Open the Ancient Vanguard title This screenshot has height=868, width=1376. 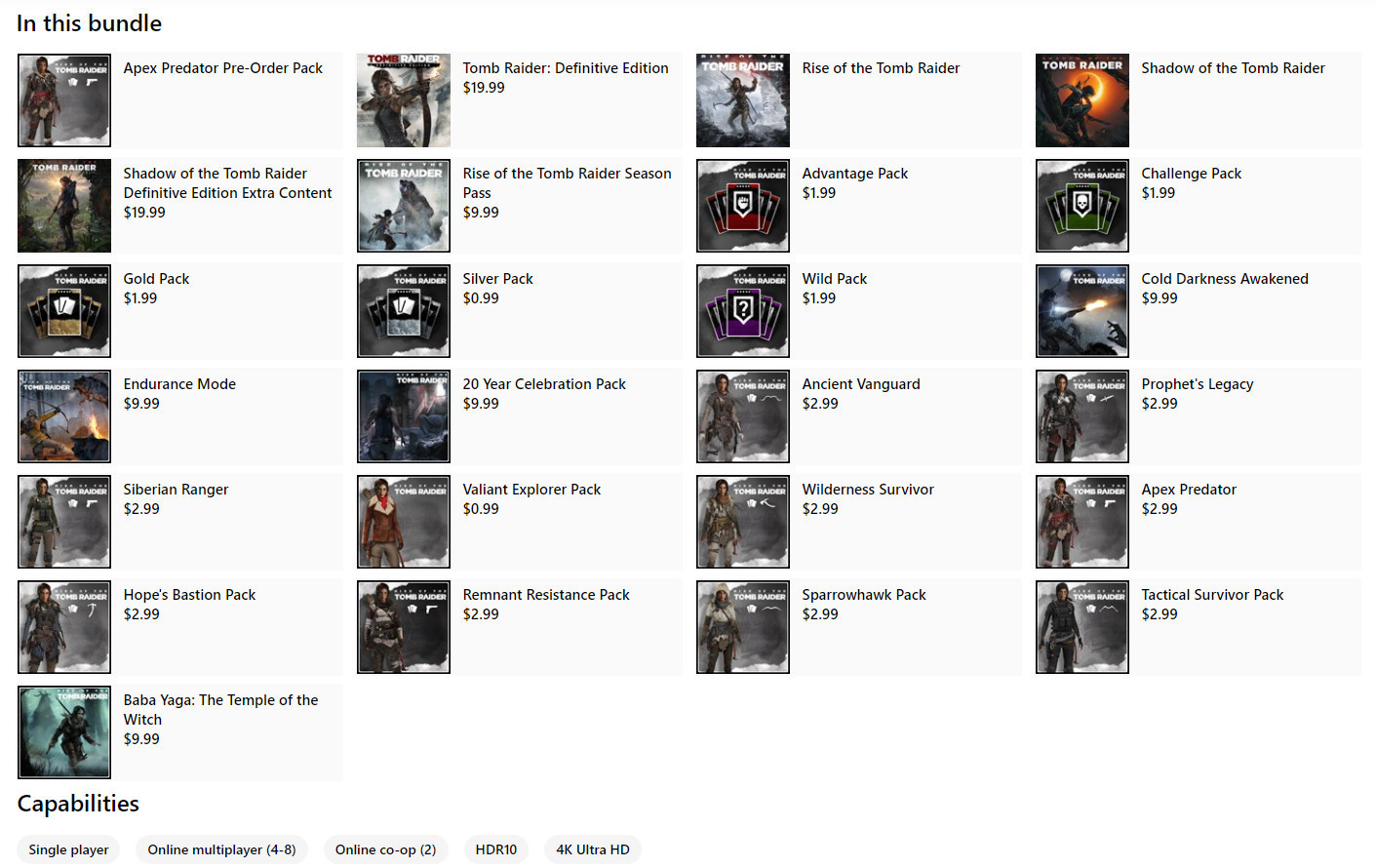(861, 384)
